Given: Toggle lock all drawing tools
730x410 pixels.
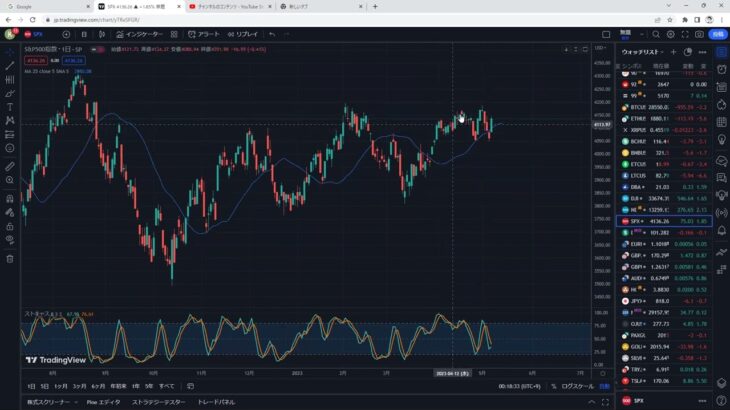Looking at the screenshot, I should (x=10, y=227).
